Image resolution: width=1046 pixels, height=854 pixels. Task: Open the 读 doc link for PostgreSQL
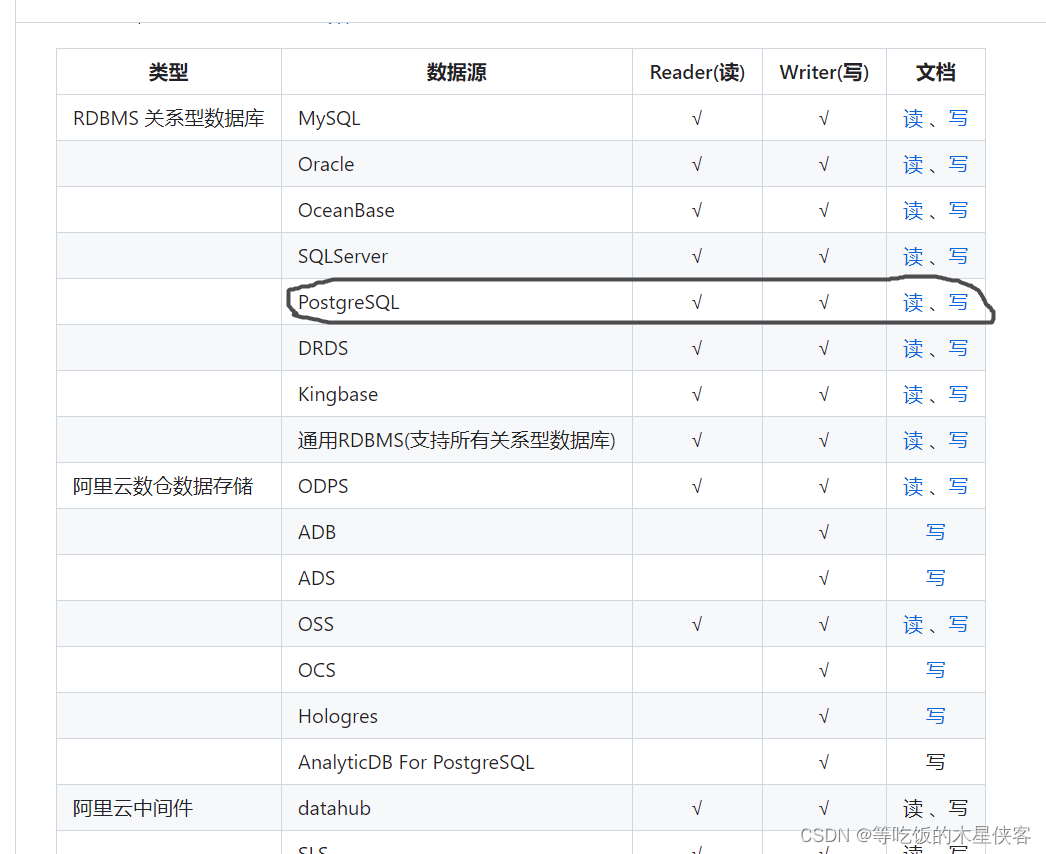(x=913, y=302)
